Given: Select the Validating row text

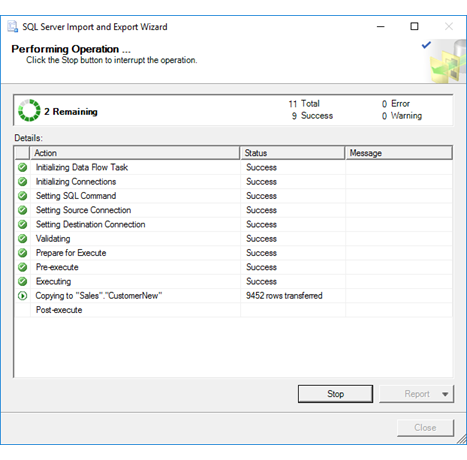Looking at the screenshot, I should pyautogui.click(x=53, y=239).
